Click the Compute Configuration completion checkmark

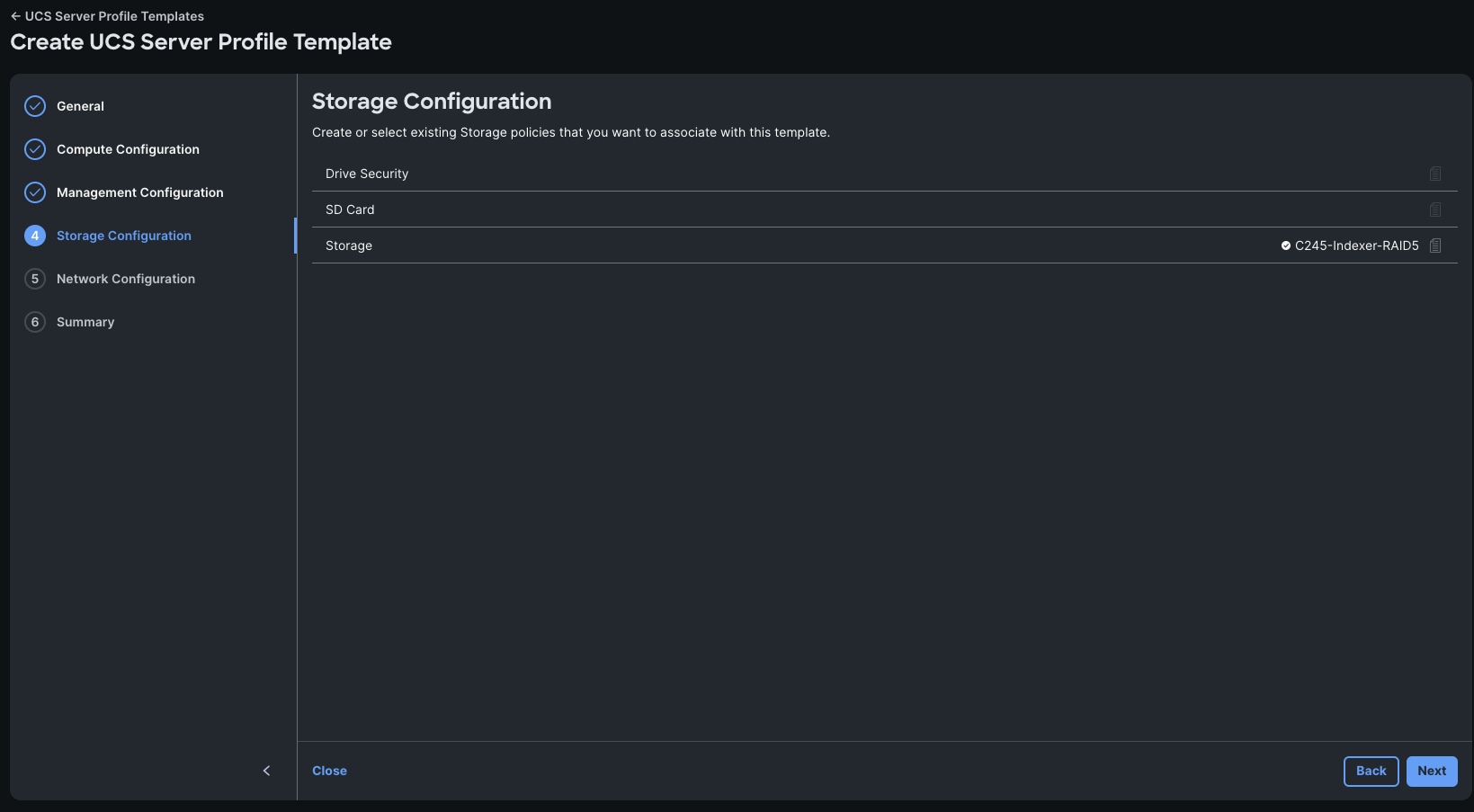pos(34,148)
